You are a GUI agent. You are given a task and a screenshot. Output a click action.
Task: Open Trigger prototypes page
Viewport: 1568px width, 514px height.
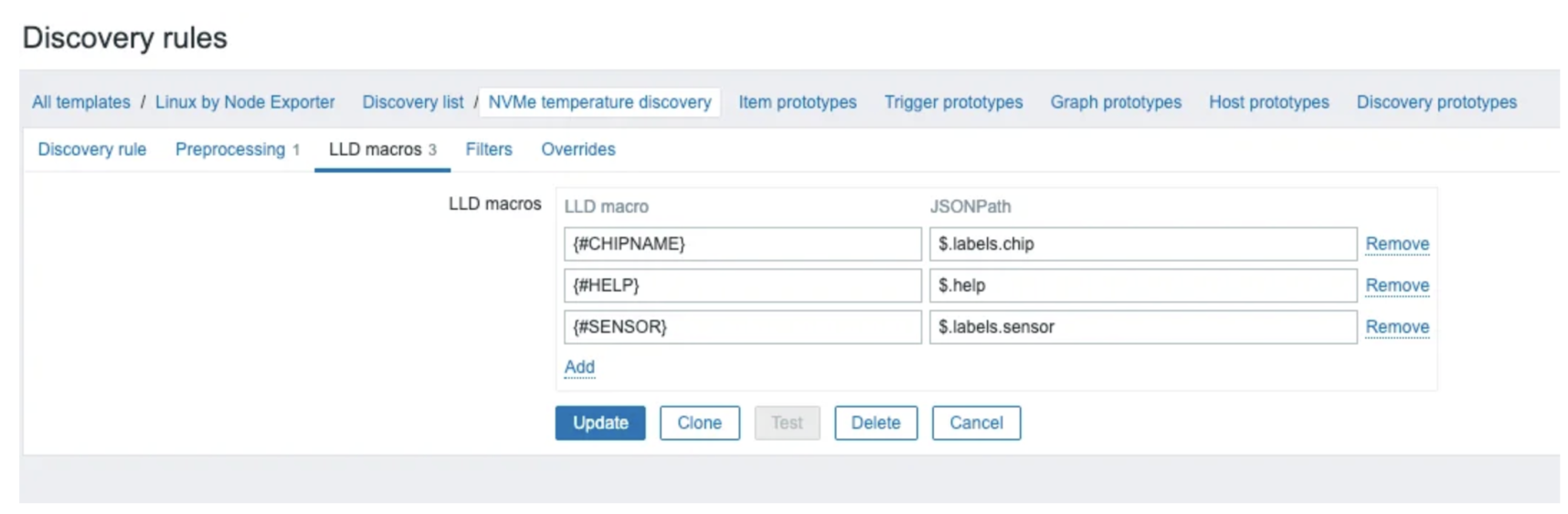953,102
